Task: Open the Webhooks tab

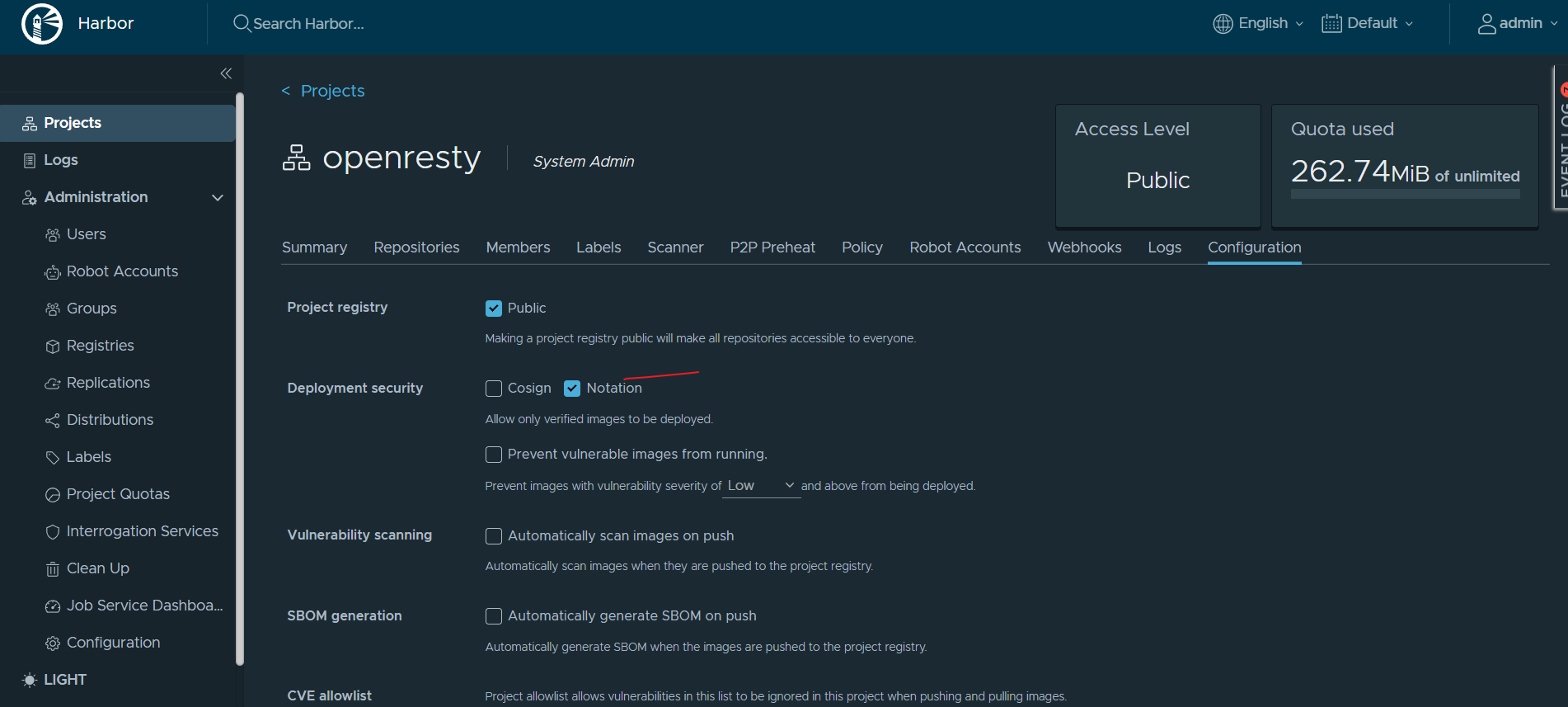Action: pos(1084,247)
